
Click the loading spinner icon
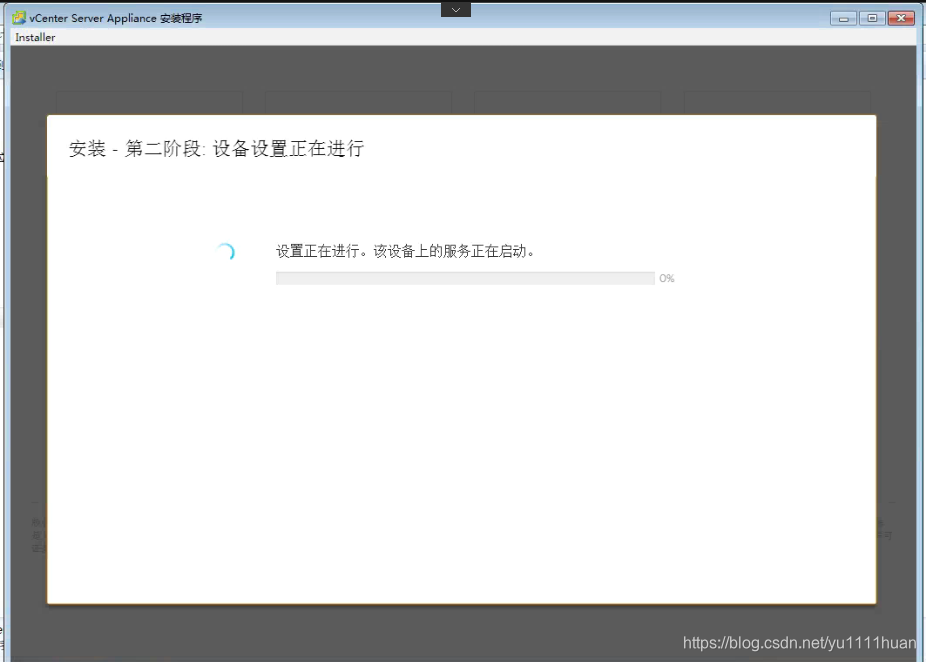coord(225,252)
